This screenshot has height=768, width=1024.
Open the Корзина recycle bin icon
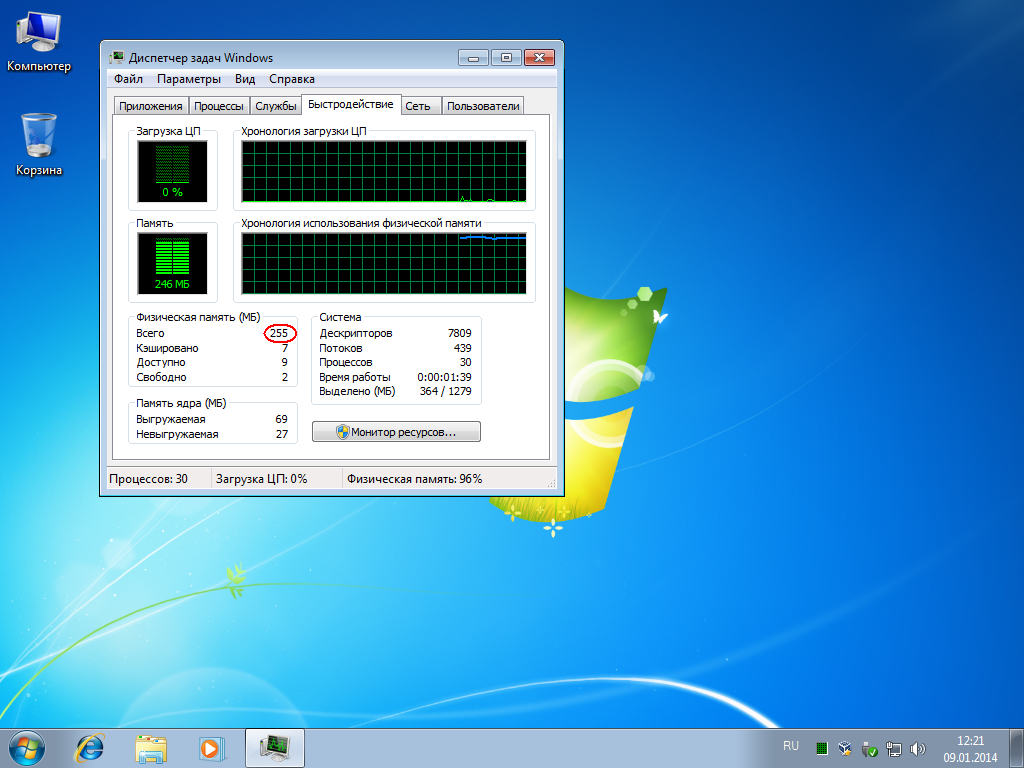click(x=39, y=144)
